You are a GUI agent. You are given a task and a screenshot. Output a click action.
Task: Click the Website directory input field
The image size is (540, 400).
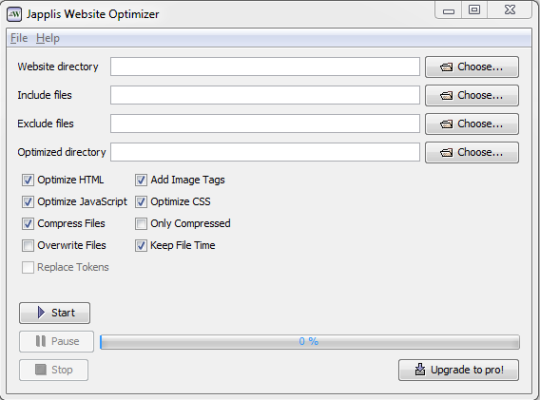tap(265, 66)
